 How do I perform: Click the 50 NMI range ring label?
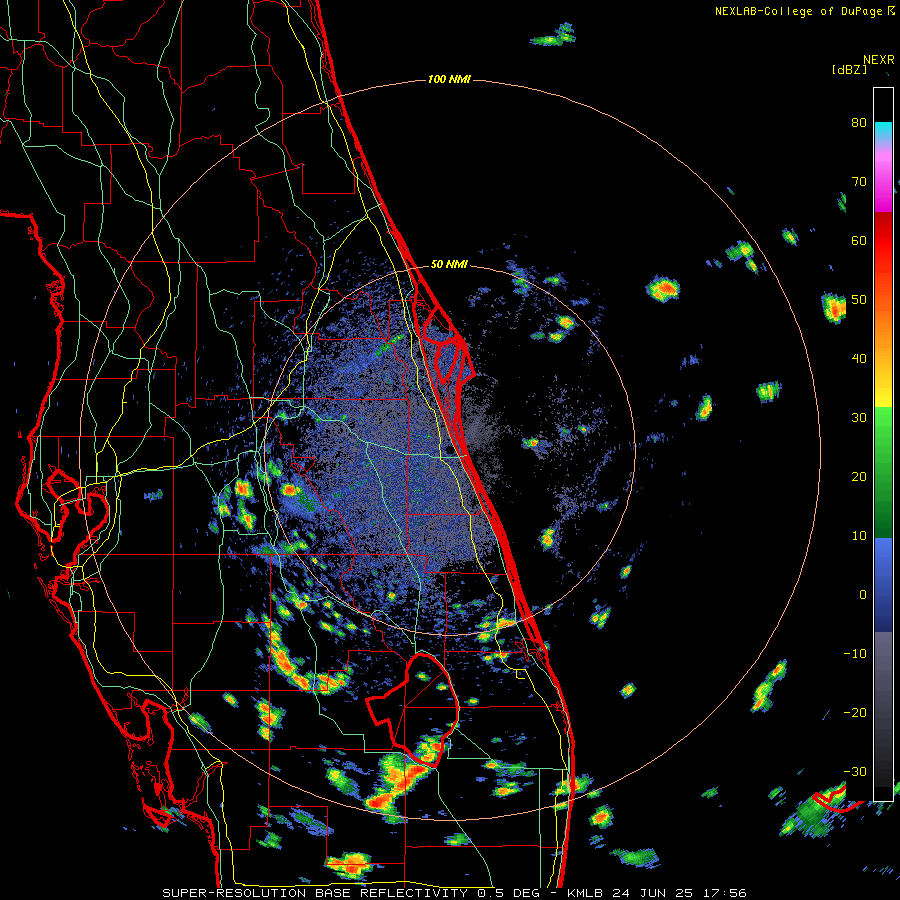(449, 265)
